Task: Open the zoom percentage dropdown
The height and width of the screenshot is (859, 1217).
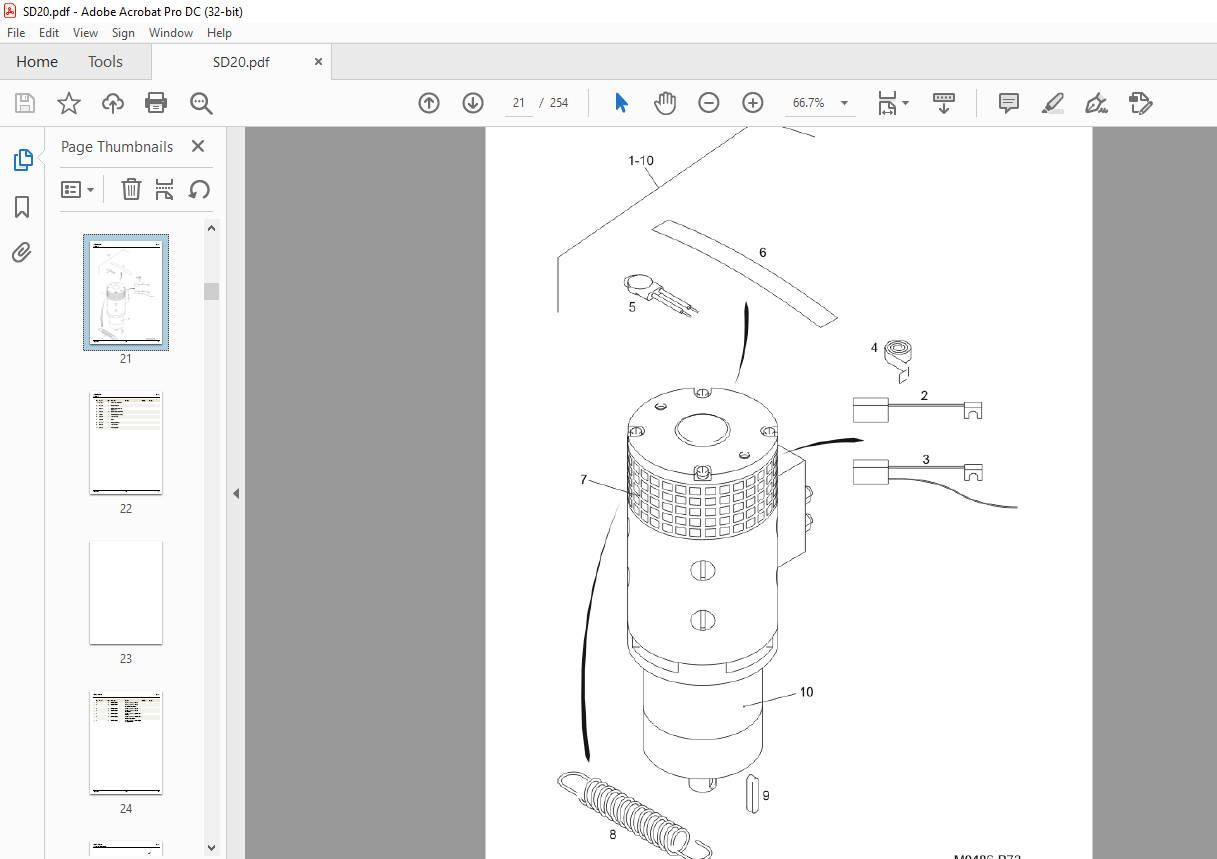Action: [x=844, y=103]
